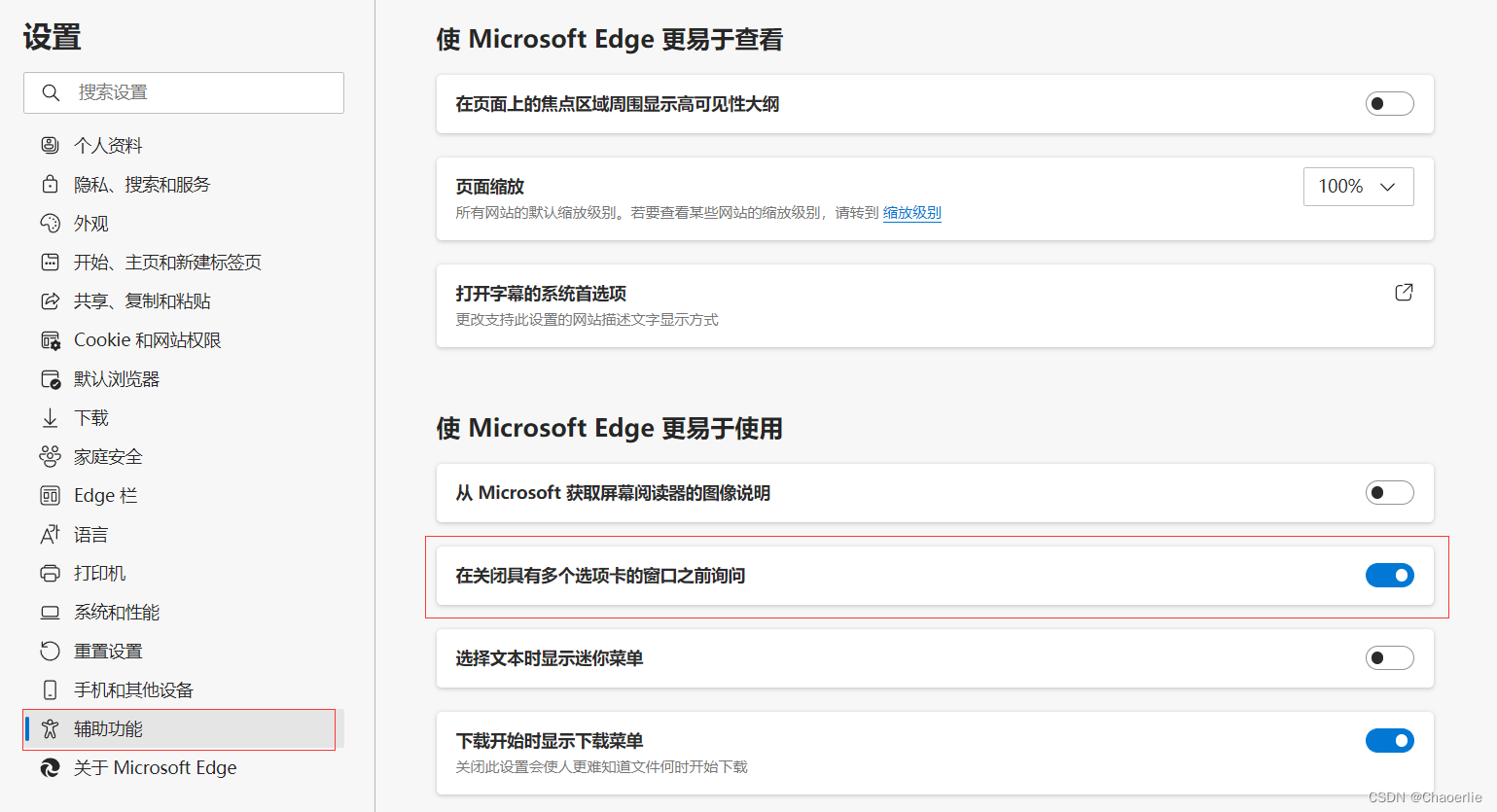This screenshot has width=1497, height=812.
Task: Turn off 在关闭具有多个选项卡的窗口之前询问
Action: tap(1389, 575)
